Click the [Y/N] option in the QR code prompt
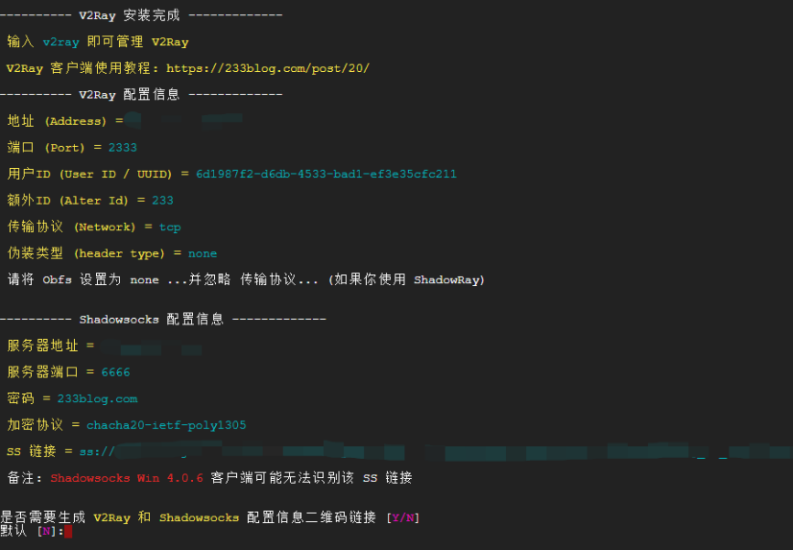The height and width of the screenshot is (550, 793). click(403, 517)
